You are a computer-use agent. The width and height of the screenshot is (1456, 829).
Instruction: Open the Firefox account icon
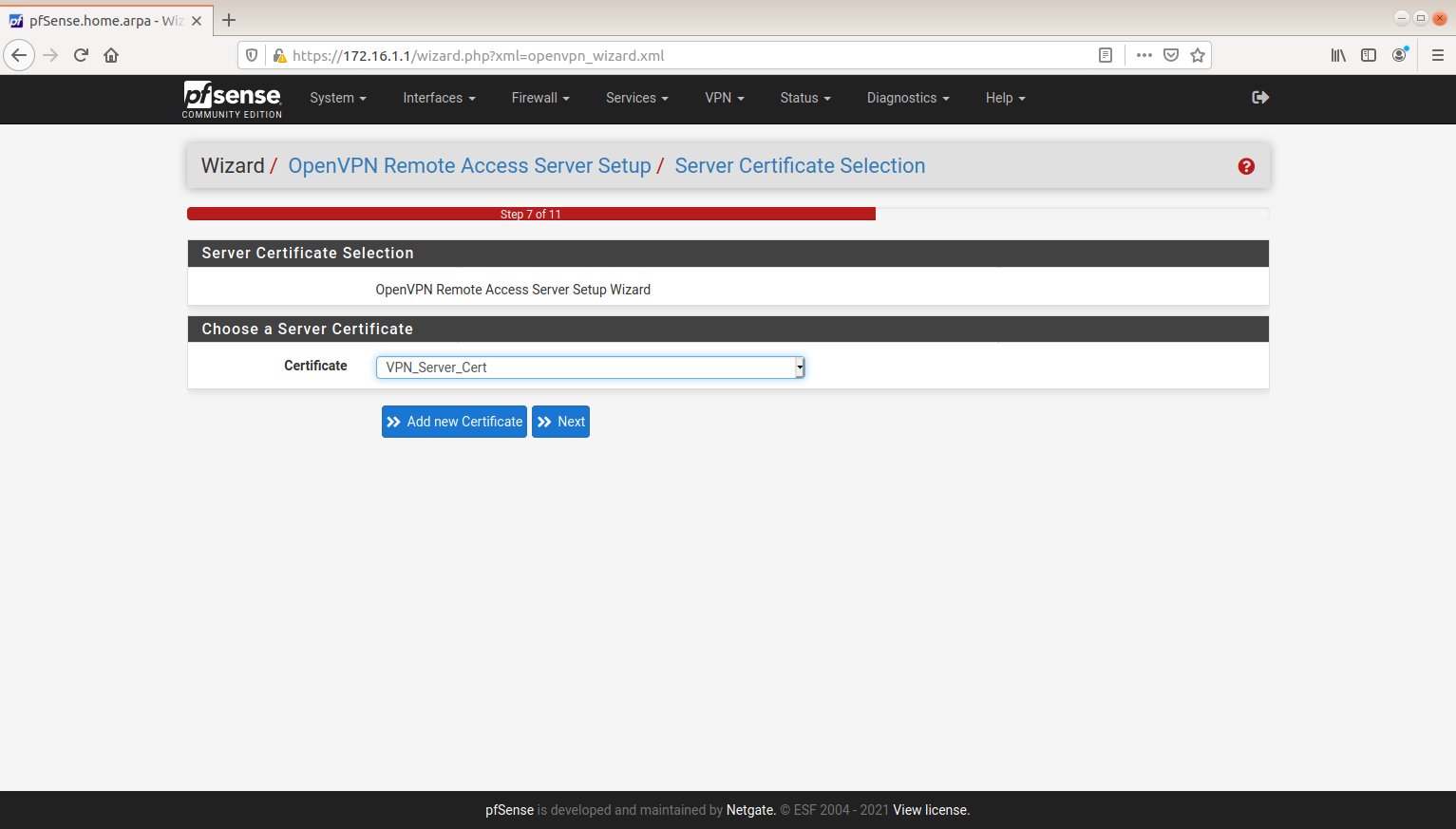[x=1399, y=55]
